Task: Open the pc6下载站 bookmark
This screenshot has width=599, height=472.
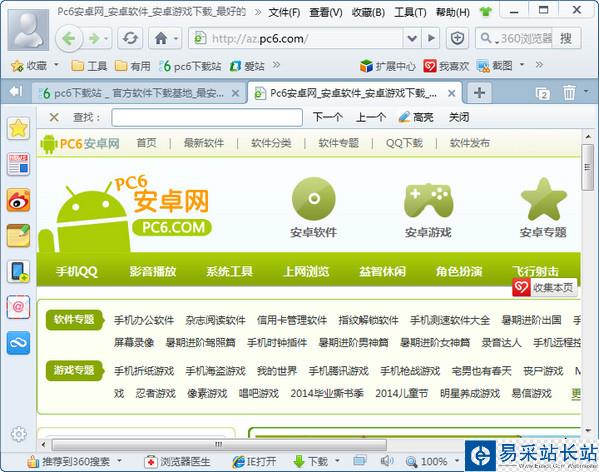Action: (190, 66)
